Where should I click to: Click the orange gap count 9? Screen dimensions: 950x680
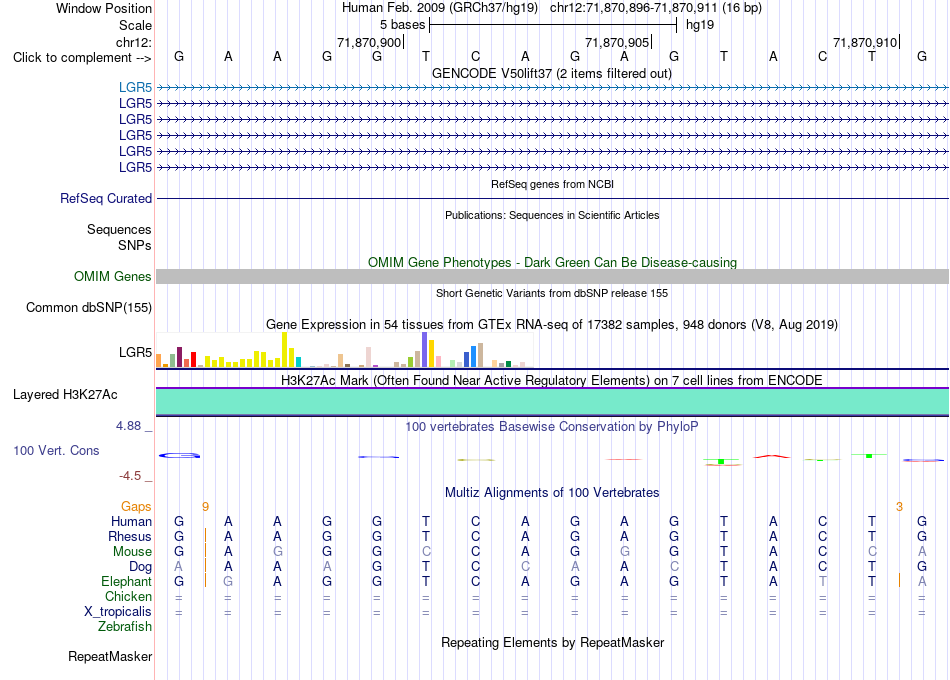click(x=205, y=507)
